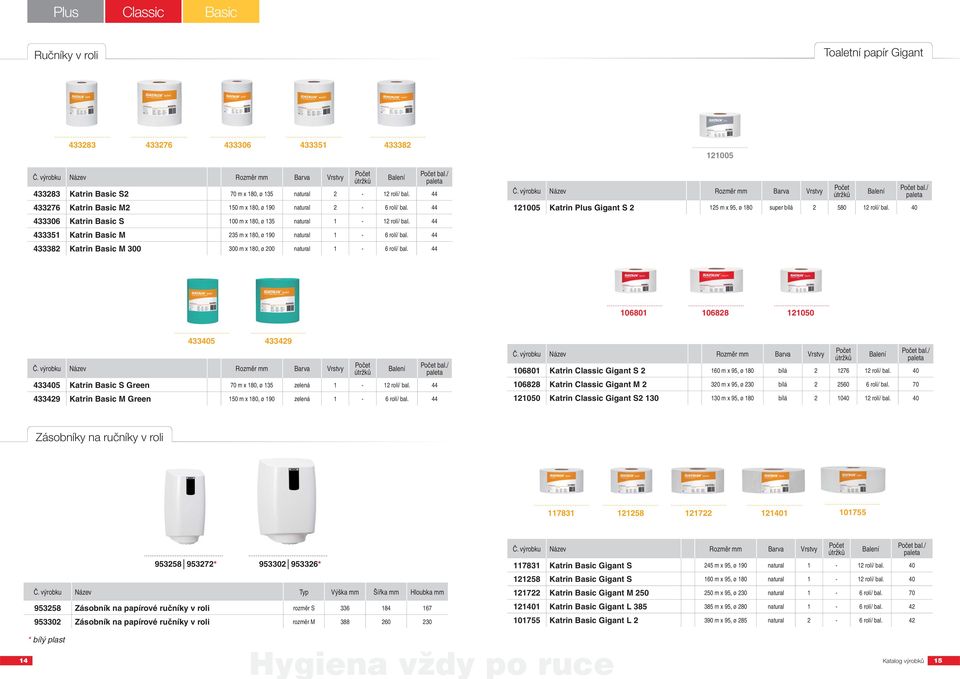
Task: Click the 'Katalog výrobků' footer text
Action: pos(903,661)
